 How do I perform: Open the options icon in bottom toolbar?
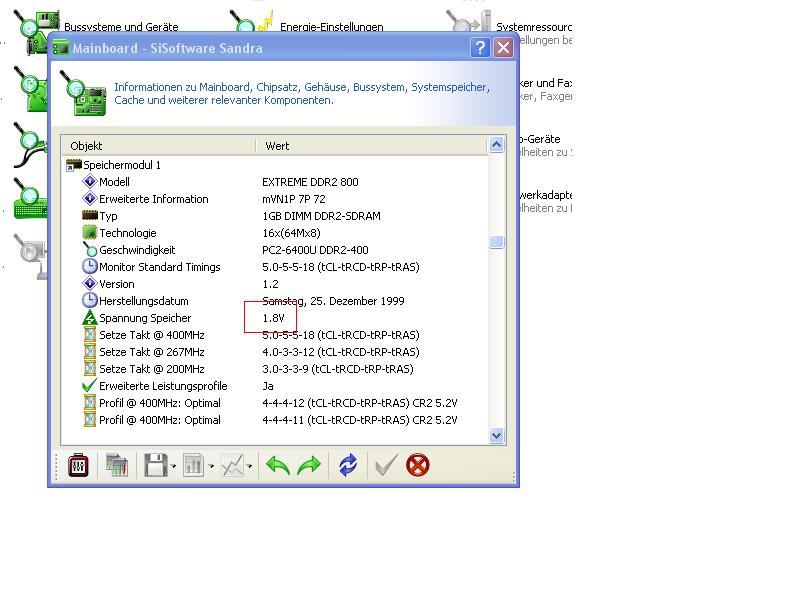pyautogui.click(x=78, y=465)
